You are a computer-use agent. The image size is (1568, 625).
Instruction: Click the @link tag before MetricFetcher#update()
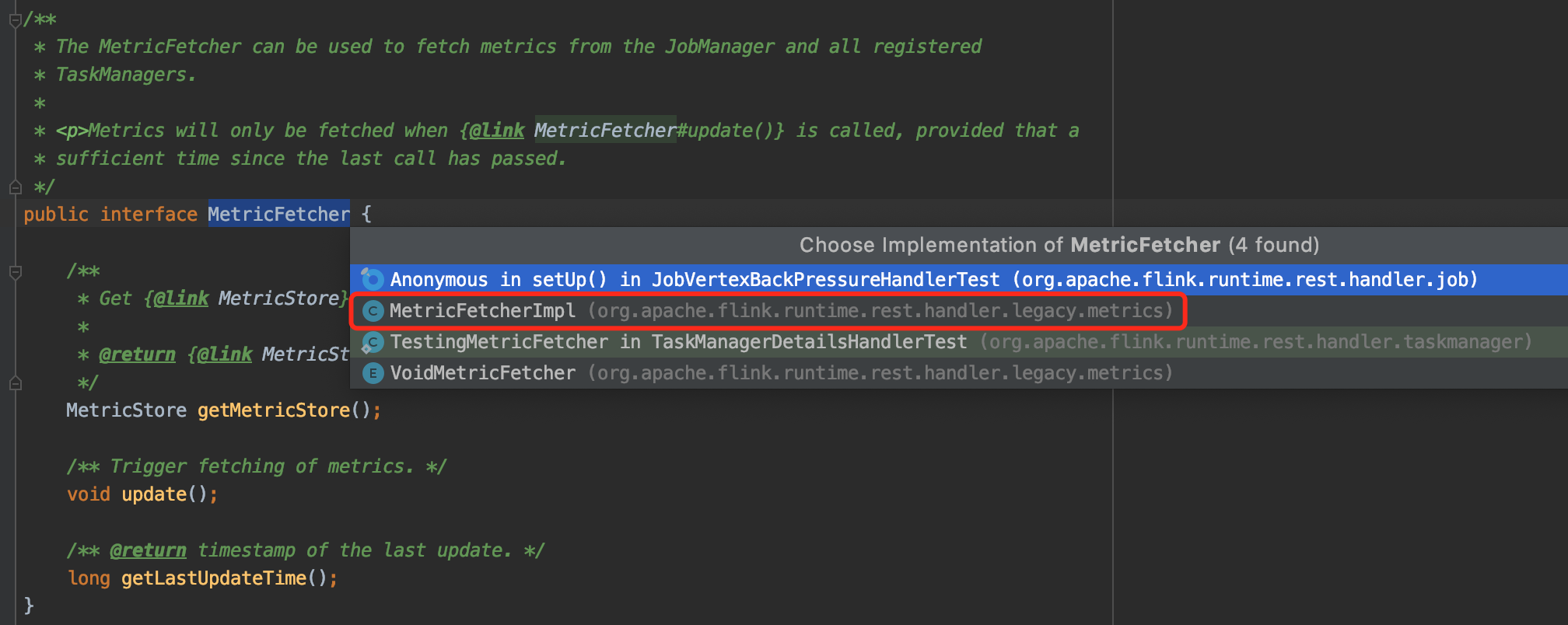coord(497,131)
